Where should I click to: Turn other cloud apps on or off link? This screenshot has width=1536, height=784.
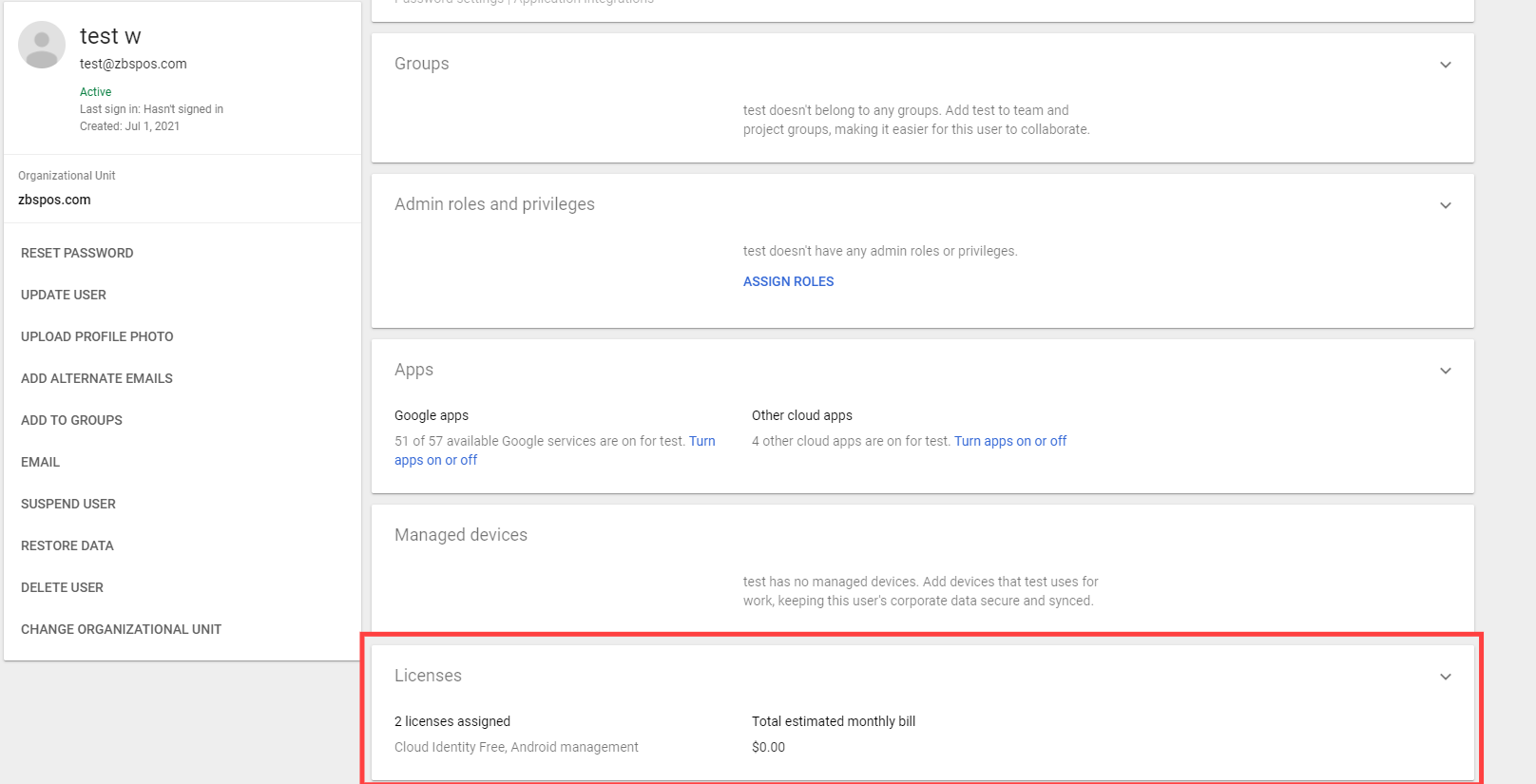click(x=1010, y=441)
